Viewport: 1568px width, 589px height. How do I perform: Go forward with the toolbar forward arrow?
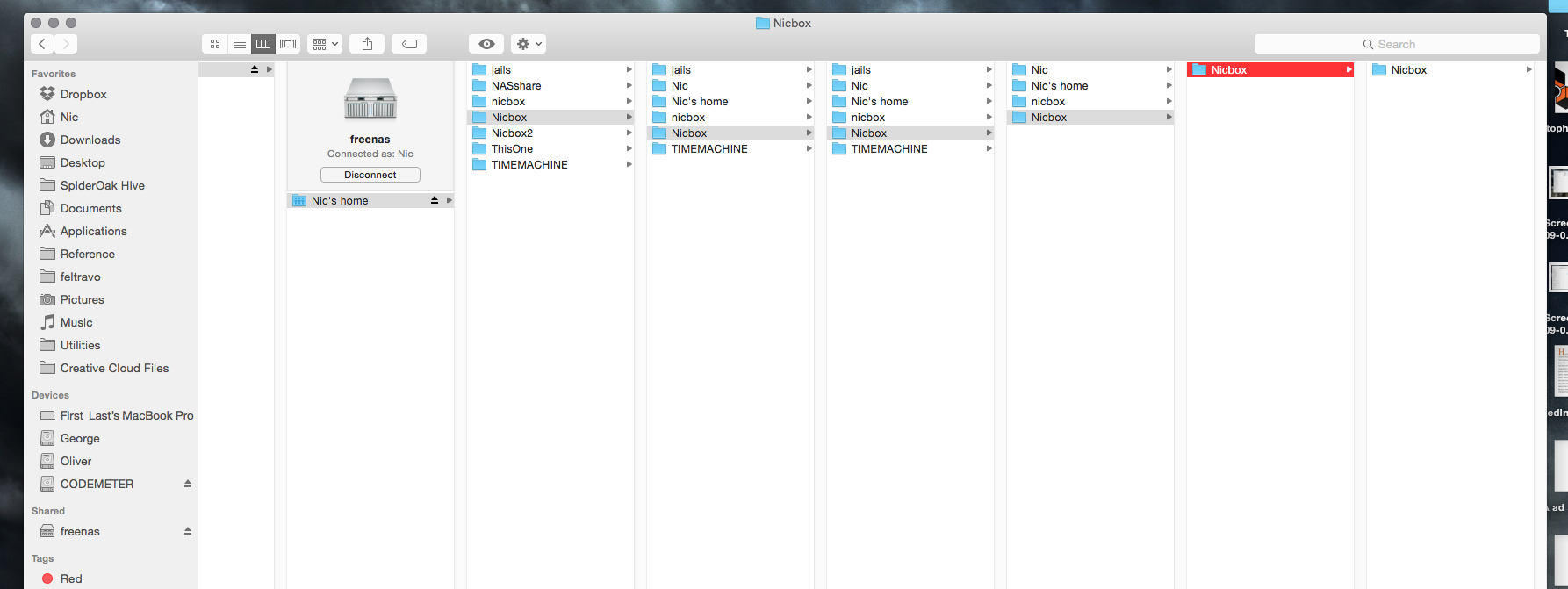click(66, 44)
